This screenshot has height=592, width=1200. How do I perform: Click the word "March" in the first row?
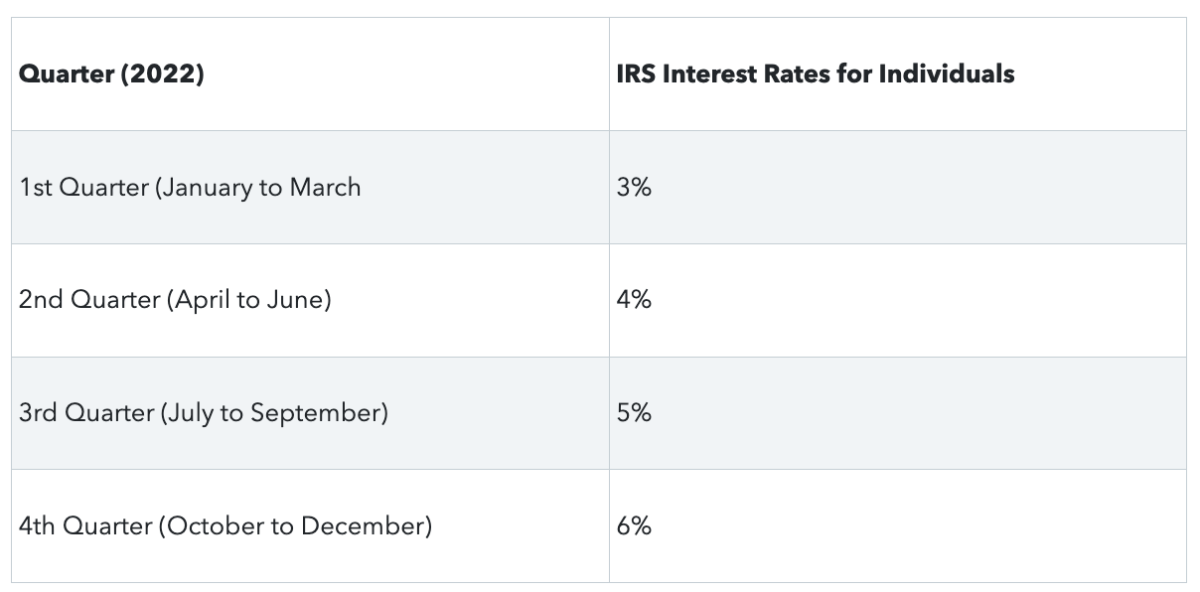324,187
